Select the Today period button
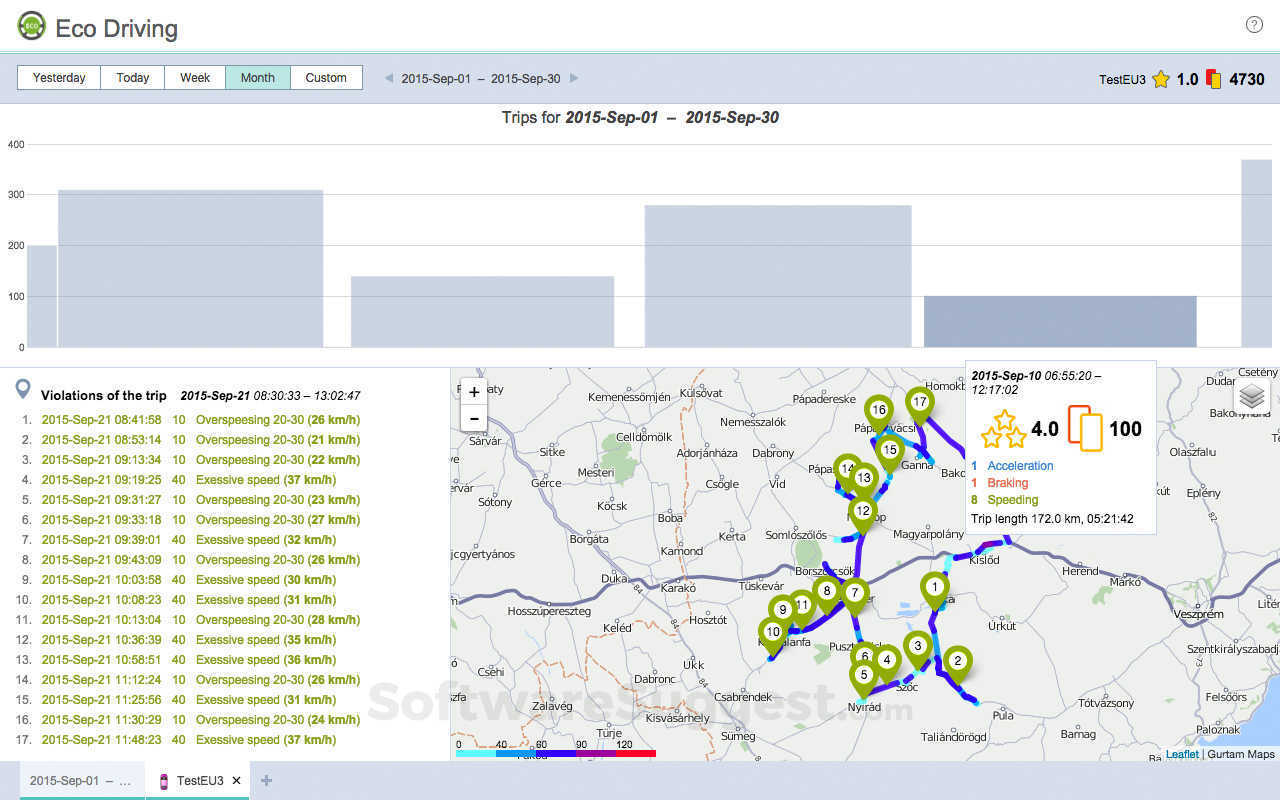 [132, 78]
